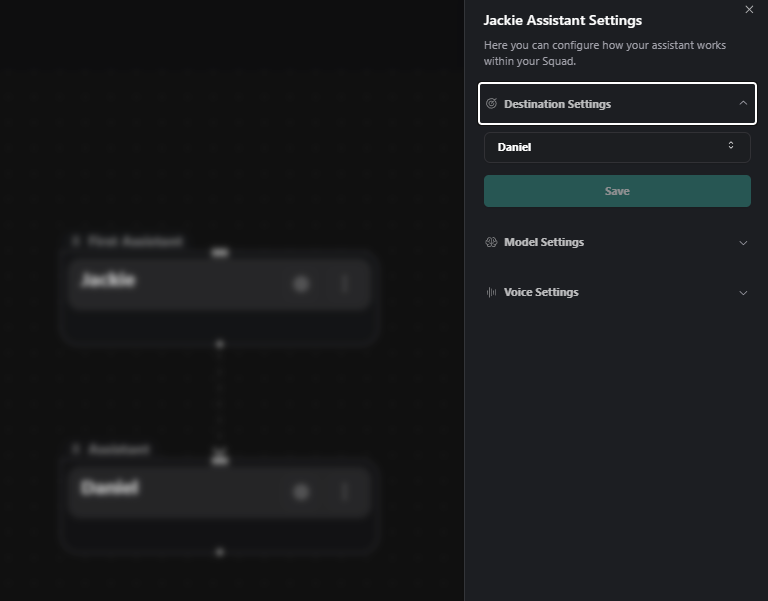768x601 pixels.
Task: Open settings icon on the Daniel node
Action: 301,492
